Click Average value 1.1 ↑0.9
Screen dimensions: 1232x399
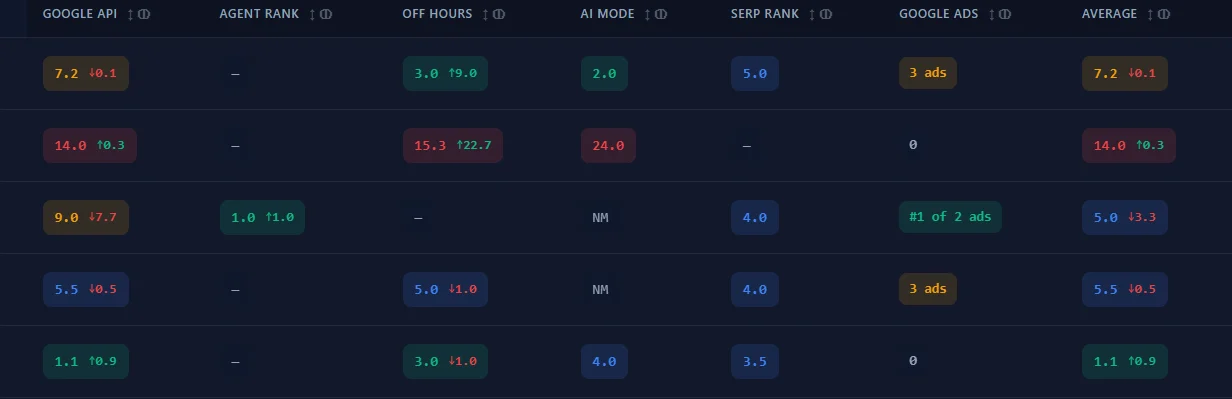point(1125,361)
